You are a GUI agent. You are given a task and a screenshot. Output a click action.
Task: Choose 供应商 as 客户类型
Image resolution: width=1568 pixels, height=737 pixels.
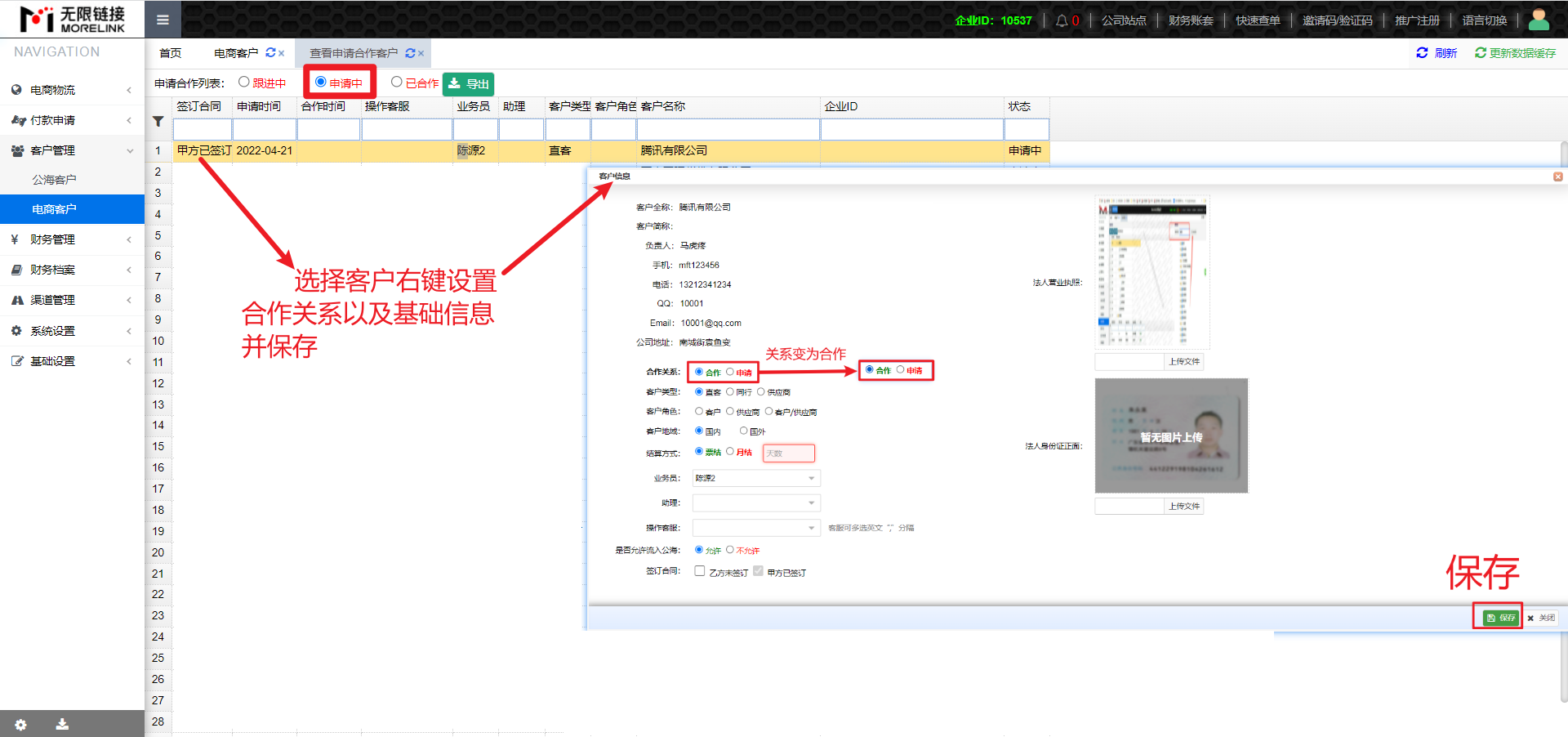click(x=761, y=391)
